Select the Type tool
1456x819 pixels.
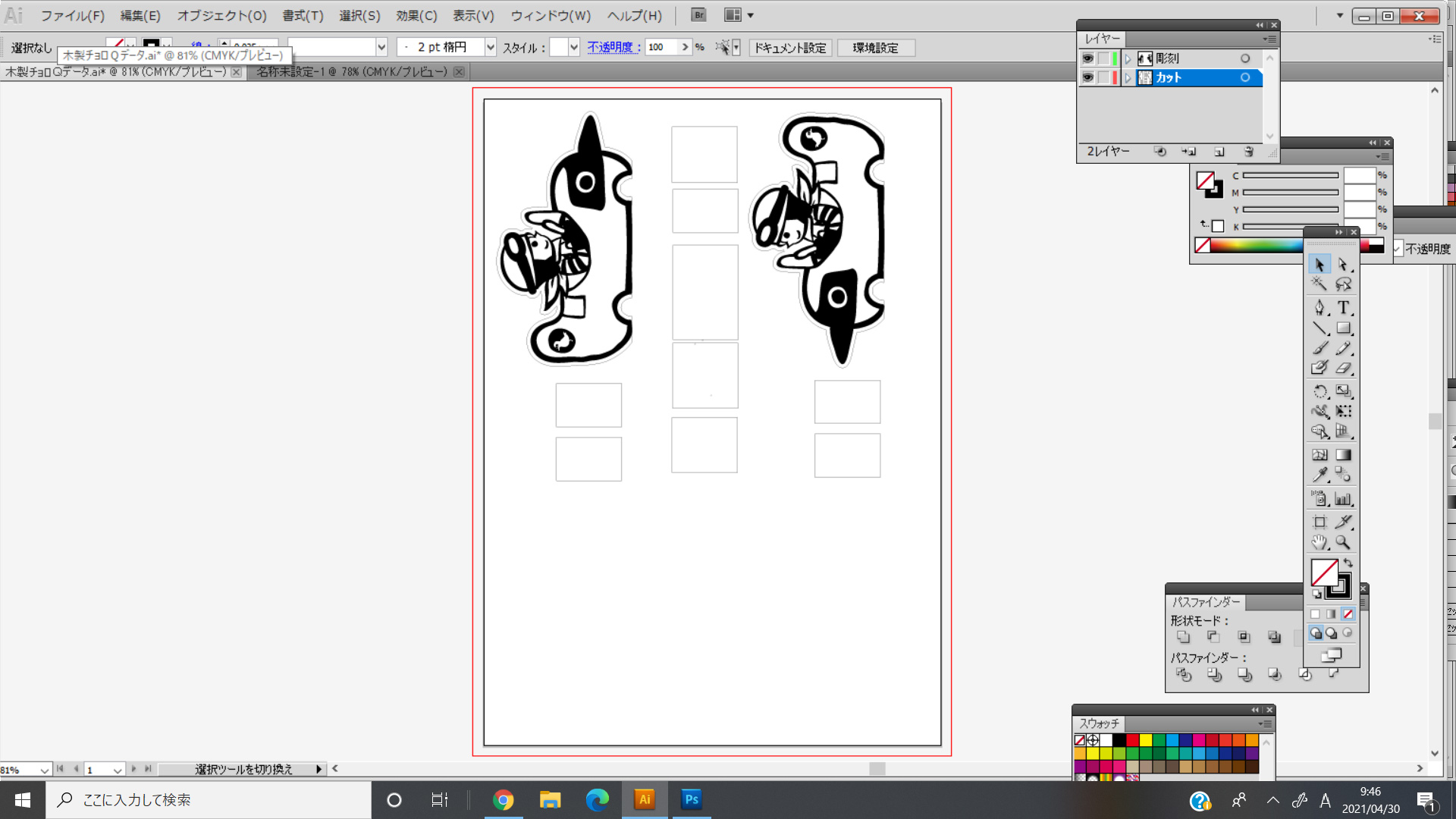pyautogui.click(x=1343, y=307)
